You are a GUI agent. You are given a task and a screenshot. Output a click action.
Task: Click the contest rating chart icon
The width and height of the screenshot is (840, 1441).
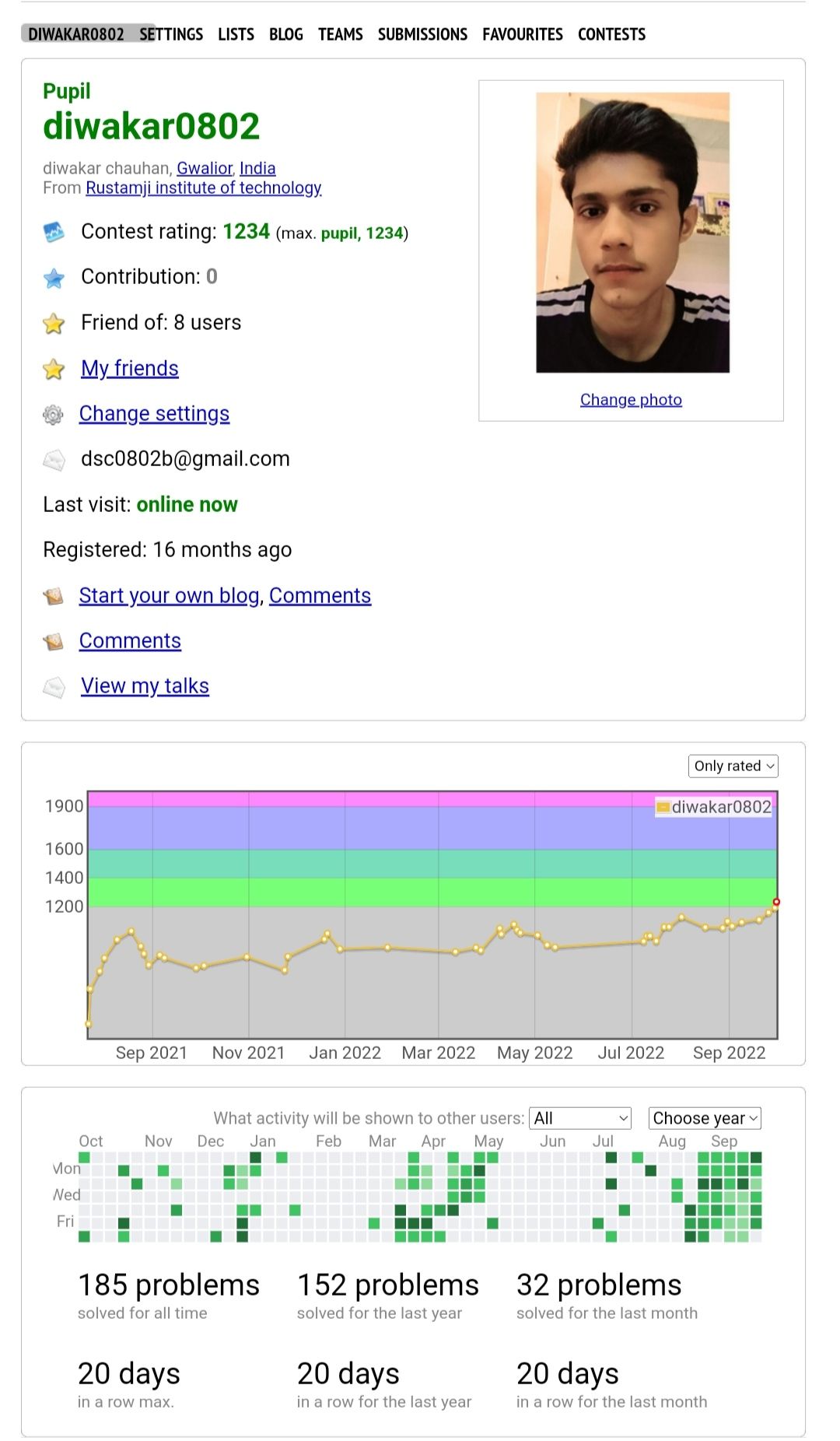coord(54,232)
